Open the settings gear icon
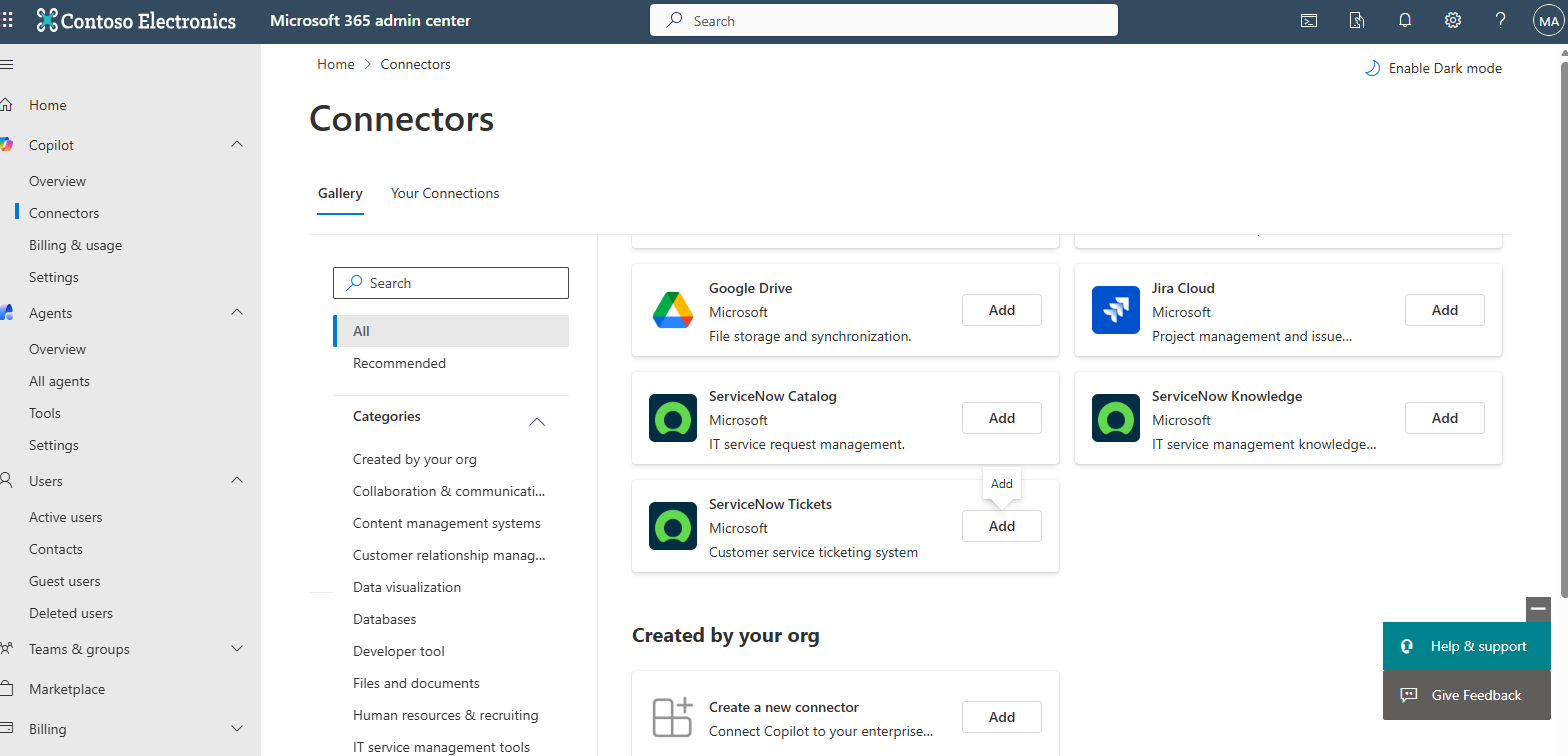 (1453, 20)
